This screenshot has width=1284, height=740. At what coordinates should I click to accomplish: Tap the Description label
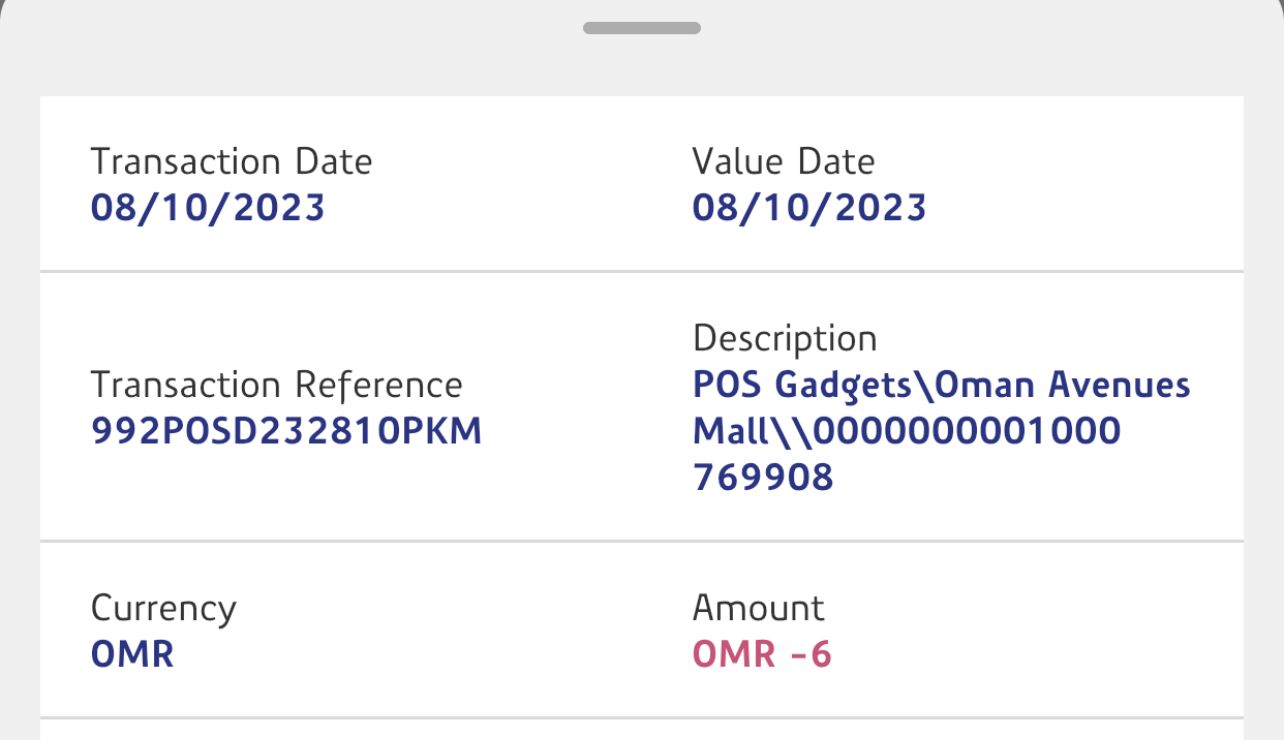point(784,339)
